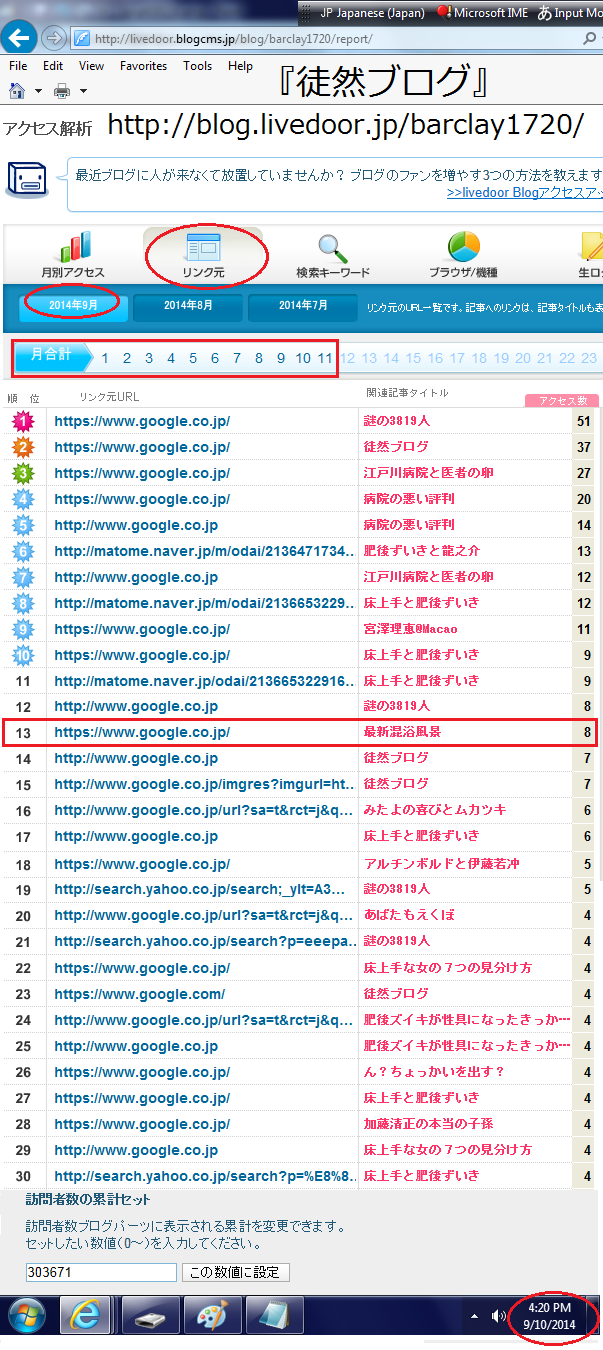Open the Help menu
The height and width of the screenshot is (1350, 603).
240,66
